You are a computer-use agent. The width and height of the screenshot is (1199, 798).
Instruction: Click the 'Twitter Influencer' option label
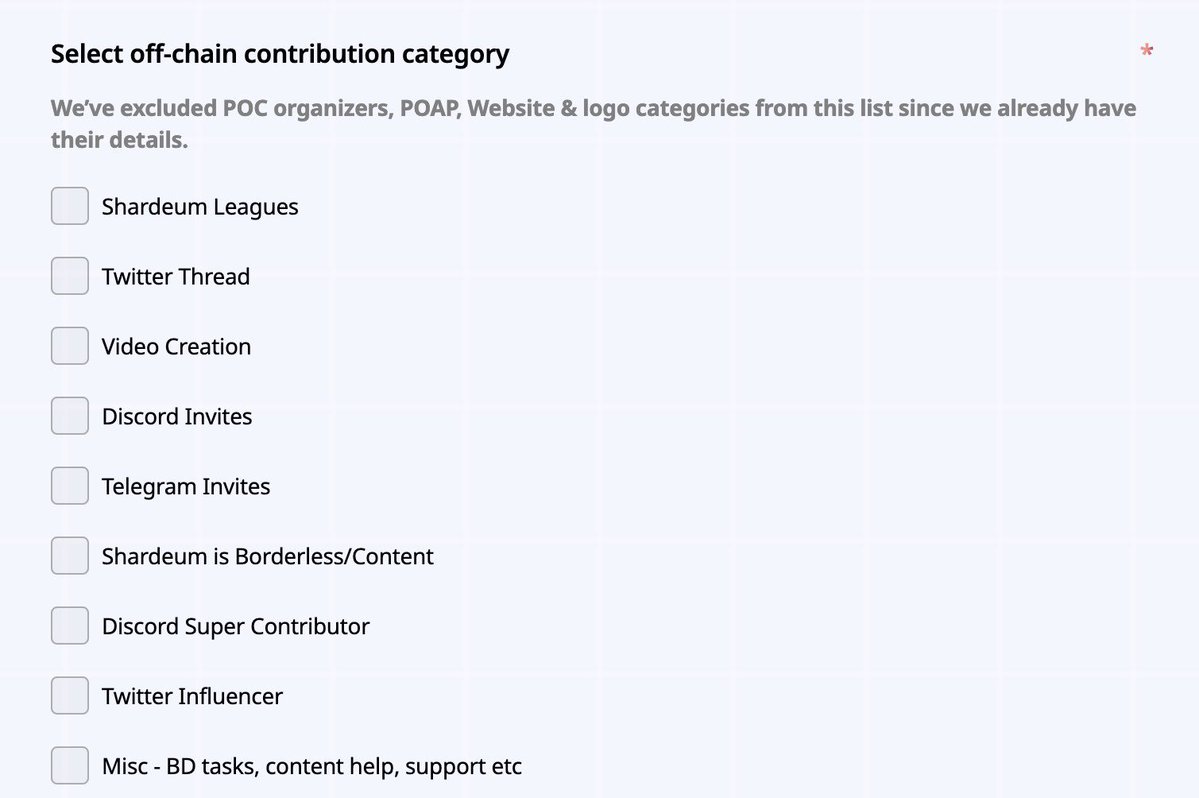(x=192, y=696)
